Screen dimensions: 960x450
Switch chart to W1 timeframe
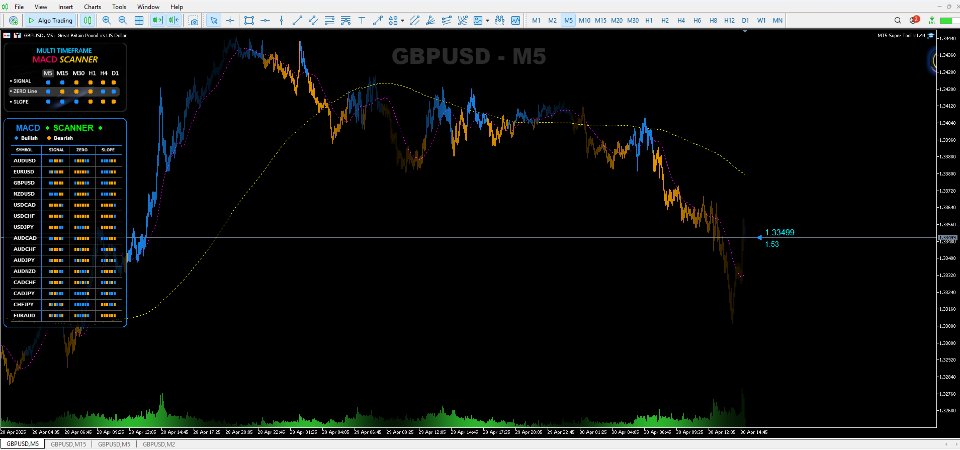(x=761, y=20)
